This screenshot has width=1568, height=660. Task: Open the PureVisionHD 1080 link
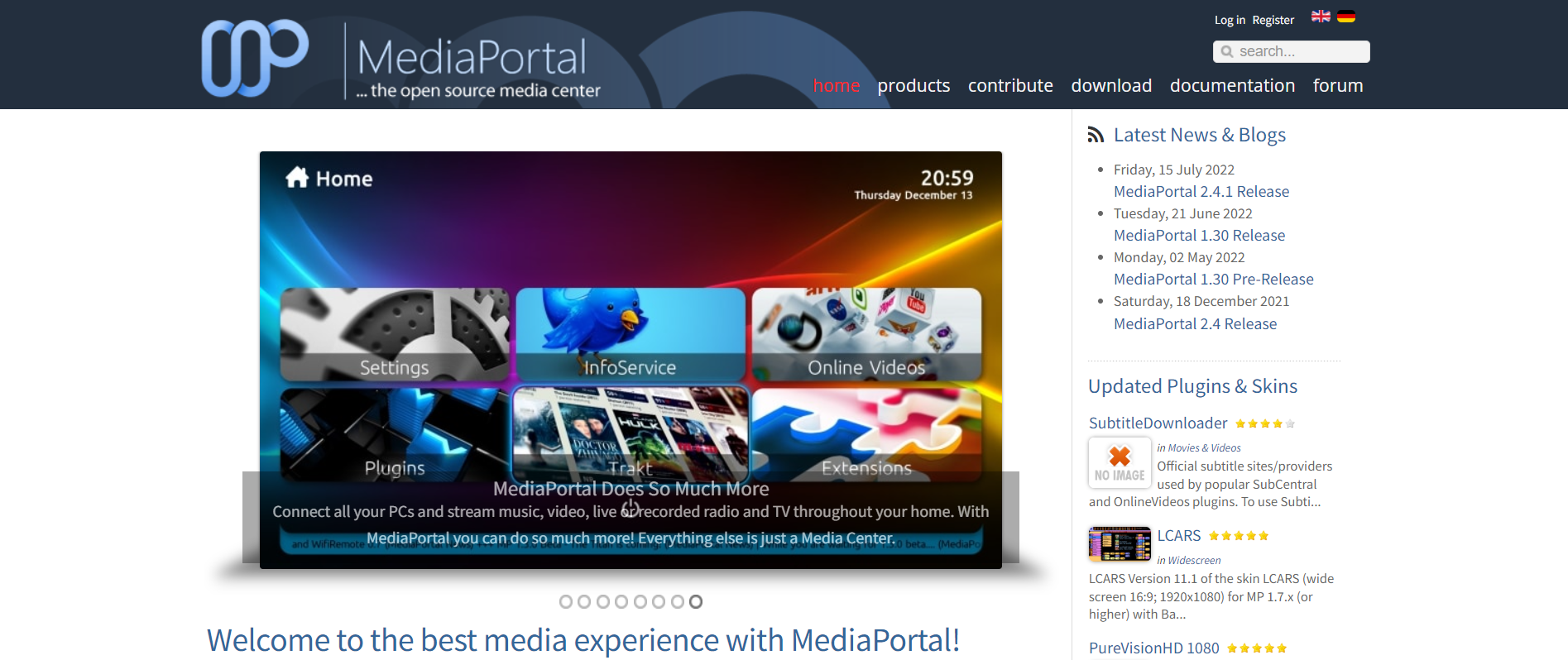coord(1153,648)
